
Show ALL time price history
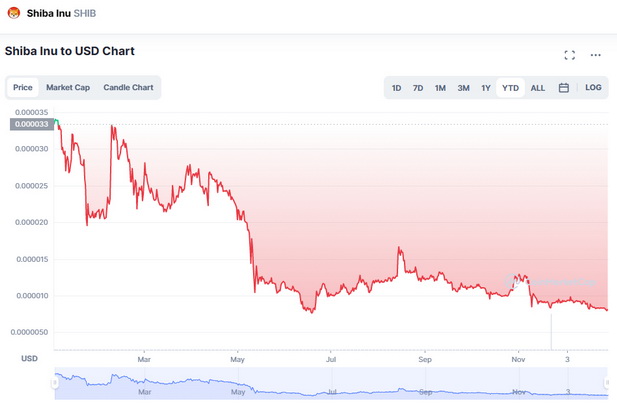(x=538, y=88)
